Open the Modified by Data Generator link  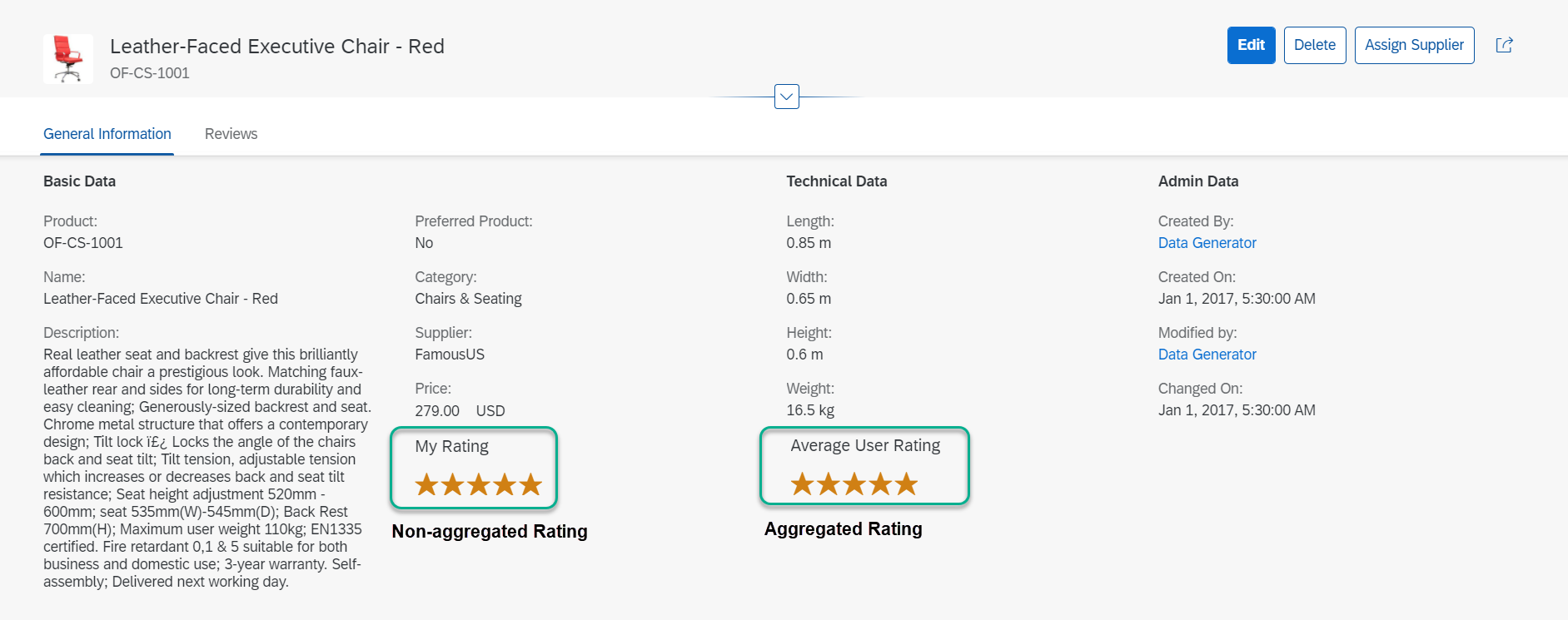(x=1207, y=355)
